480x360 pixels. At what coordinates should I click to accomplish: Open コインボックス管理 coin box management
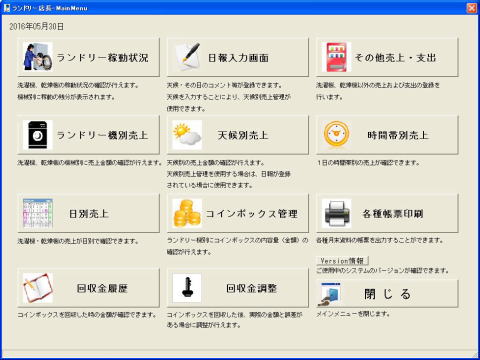(238, 213)
